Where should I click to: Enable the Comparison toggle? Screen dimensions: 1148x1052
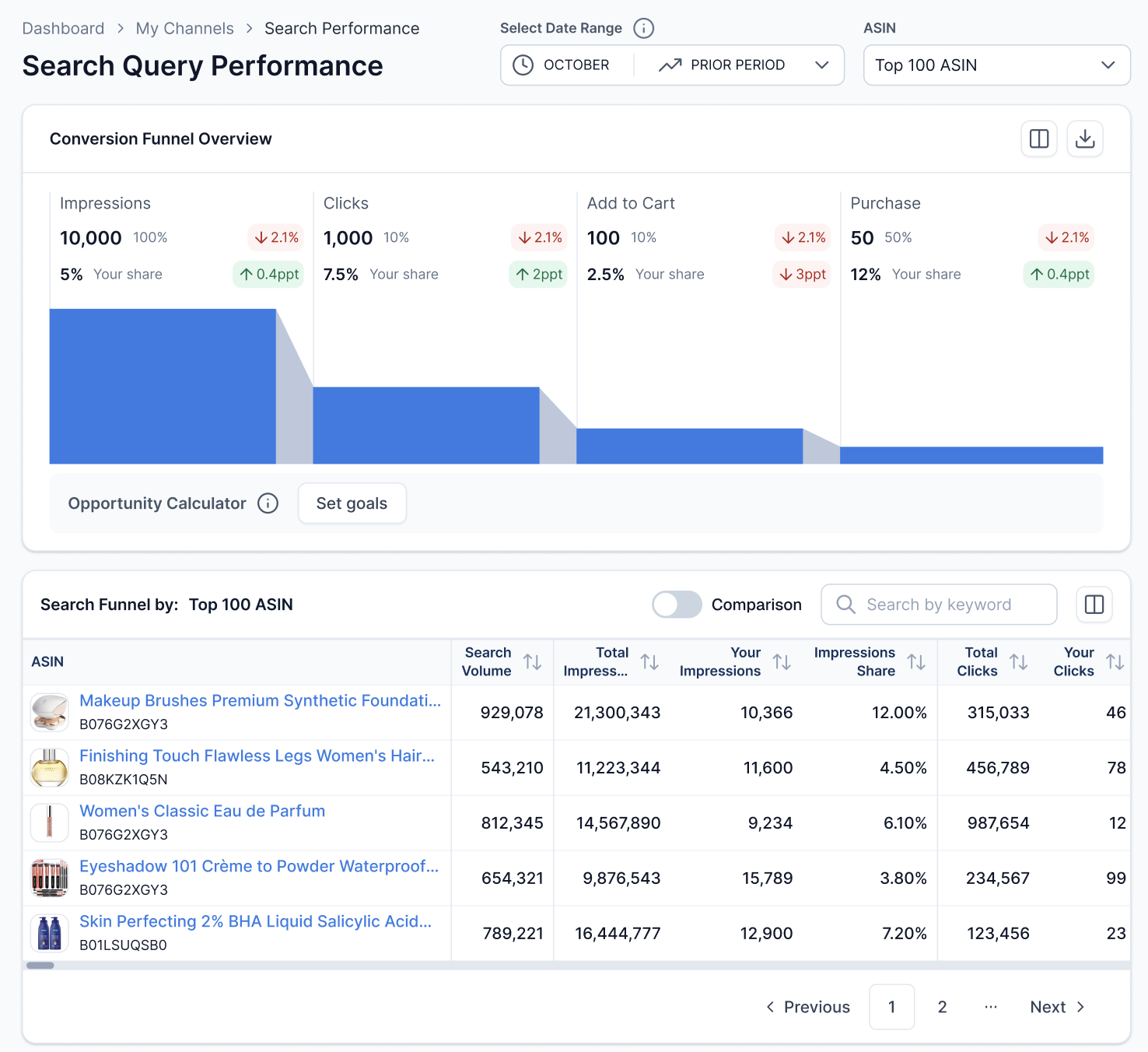tap(677, 605)
